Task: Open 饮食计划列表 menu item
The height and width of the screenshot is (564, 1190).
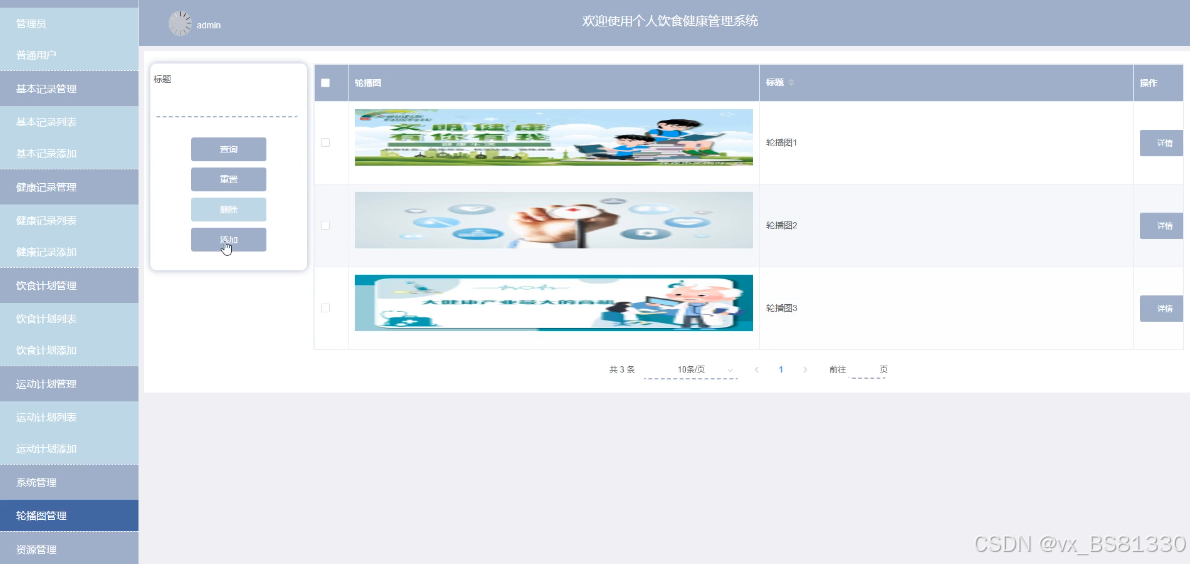Action: pyautogui.click(x=69, y=319)
